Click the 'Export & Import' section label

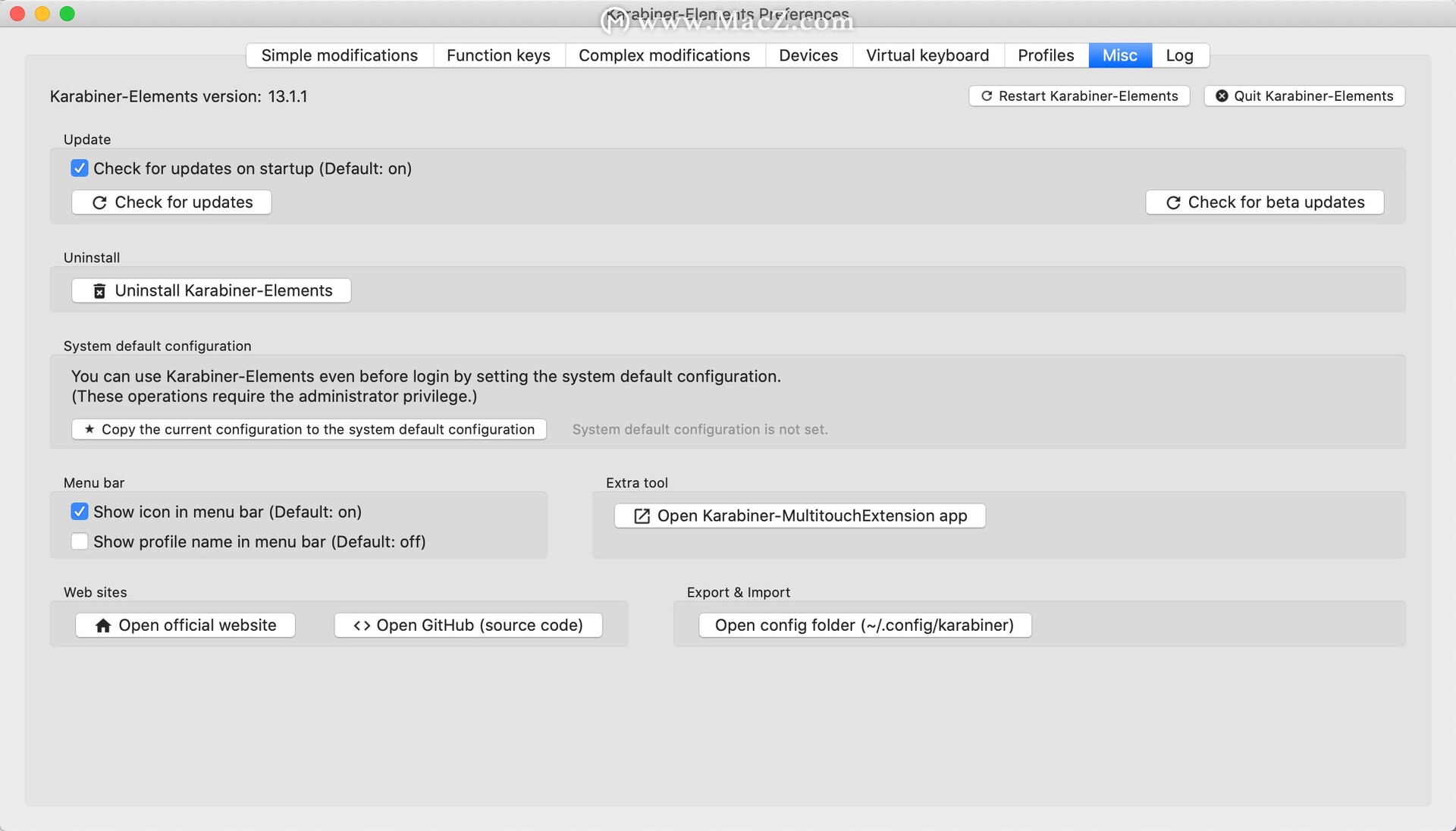click(x=739, y=592)
